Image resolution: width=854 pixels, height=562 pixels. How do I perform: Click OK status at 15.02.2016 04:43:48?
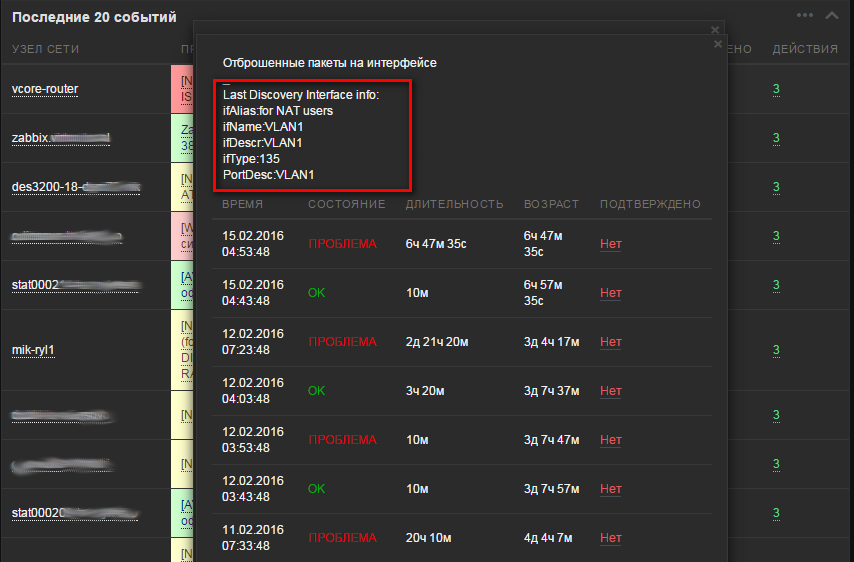(316, 293)
